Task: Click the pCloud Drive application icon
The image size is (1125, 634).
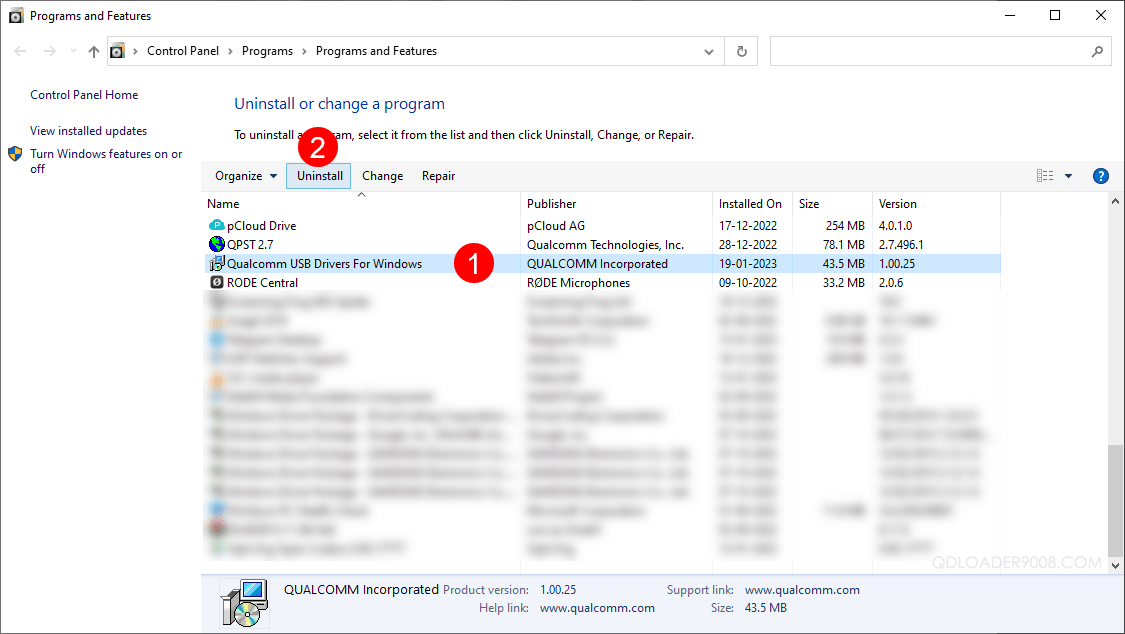Action: tap(217, 225)
